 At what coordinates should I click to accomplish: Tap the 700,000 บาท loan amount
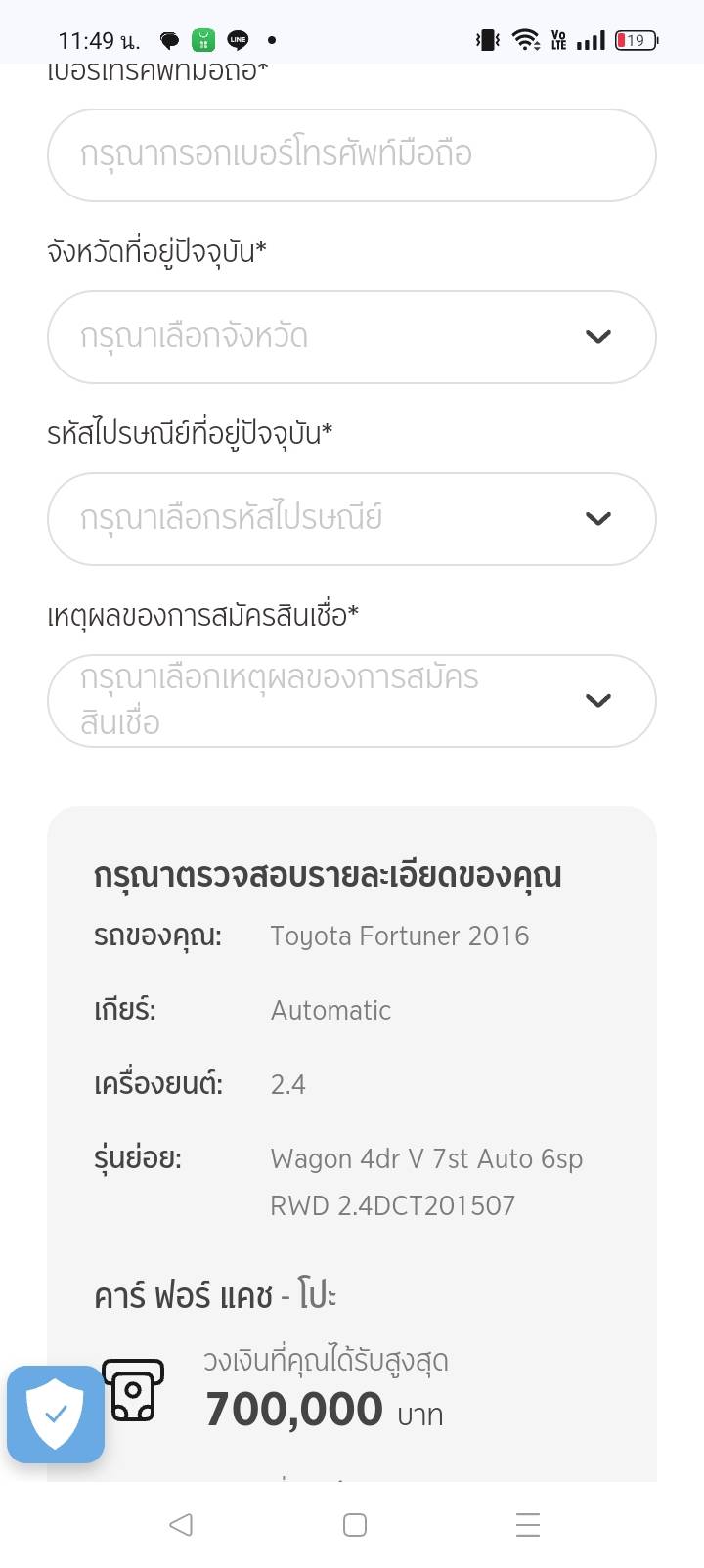click(324, 1410)
